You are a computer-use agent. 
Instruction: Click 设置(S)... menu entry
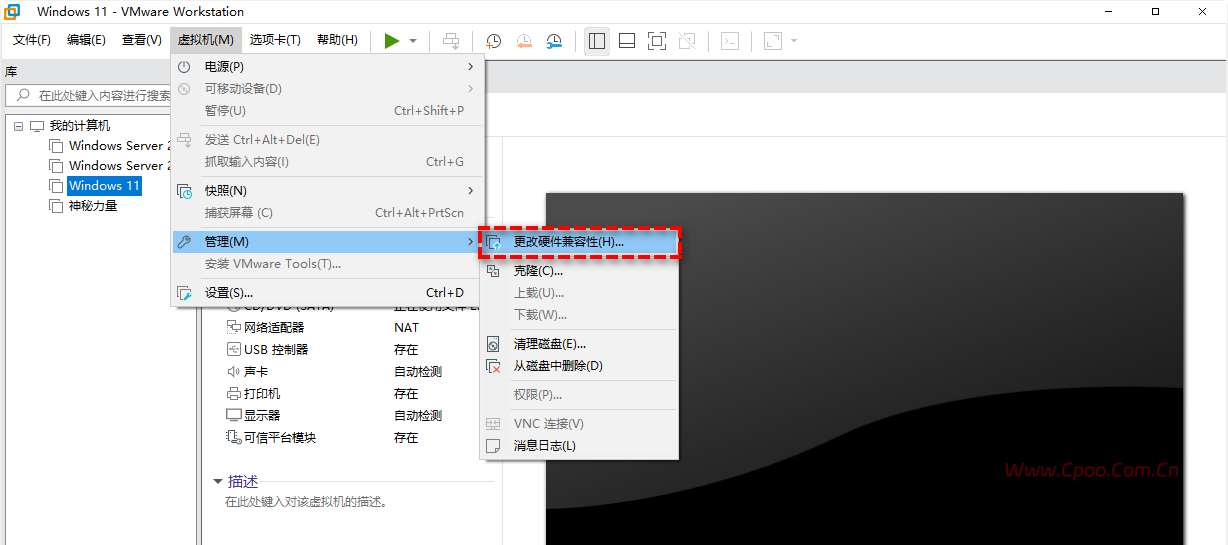[328, 293]
